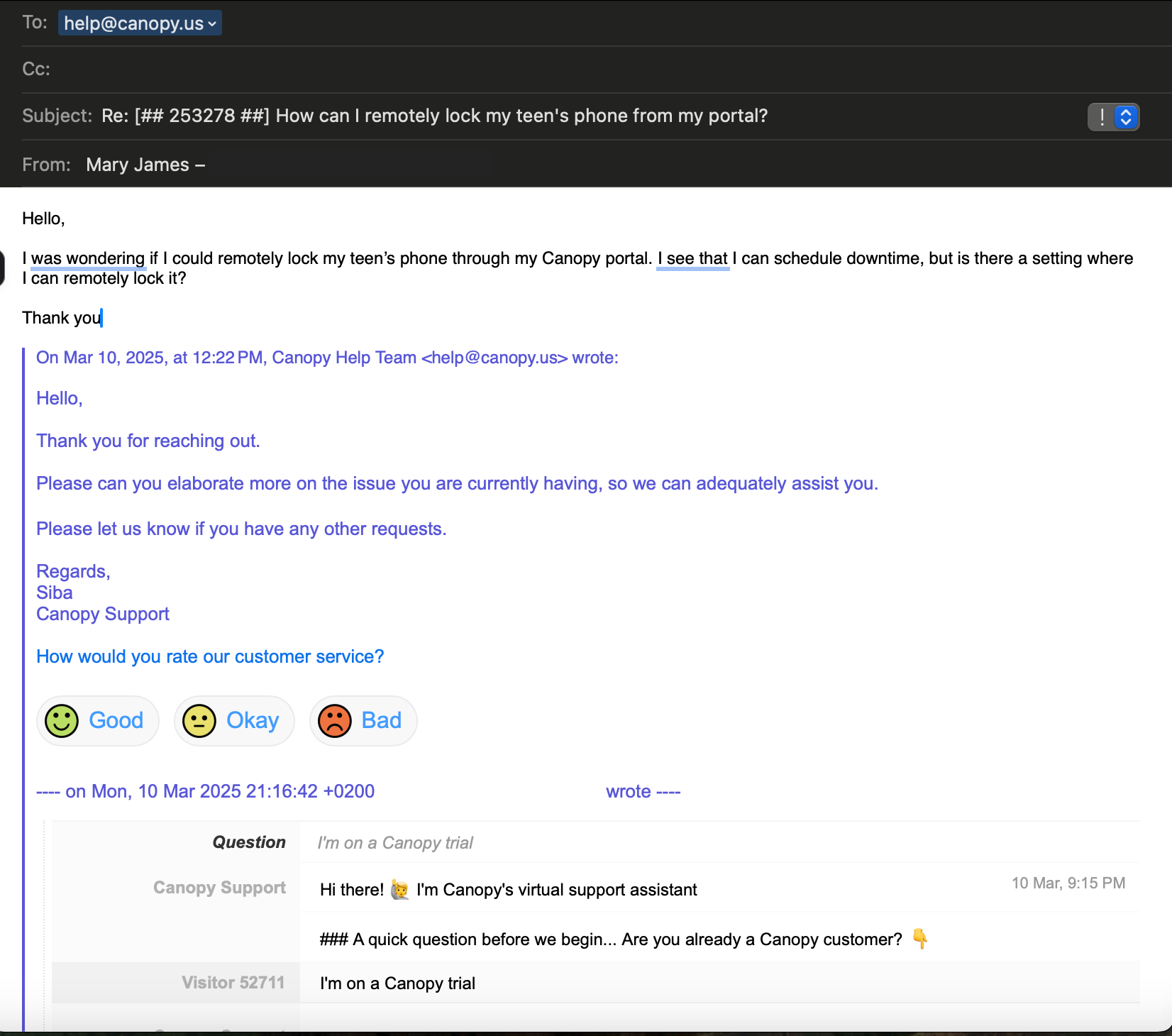Click the "Regards," quoted line
Image resolution: width=1172 pixels, height=1036 pixels.
pyautogui.click(x=73, y=571)
